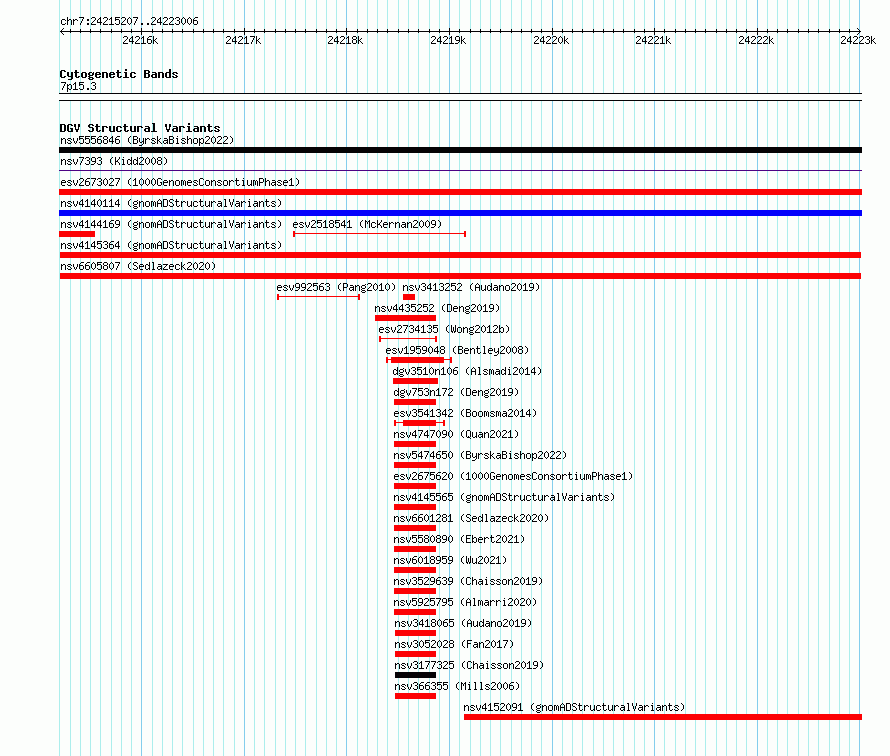Open nsv3418065 (Audano2019) label
The image size is (890, 756).
pyautogui.click(x=463, y=623)
